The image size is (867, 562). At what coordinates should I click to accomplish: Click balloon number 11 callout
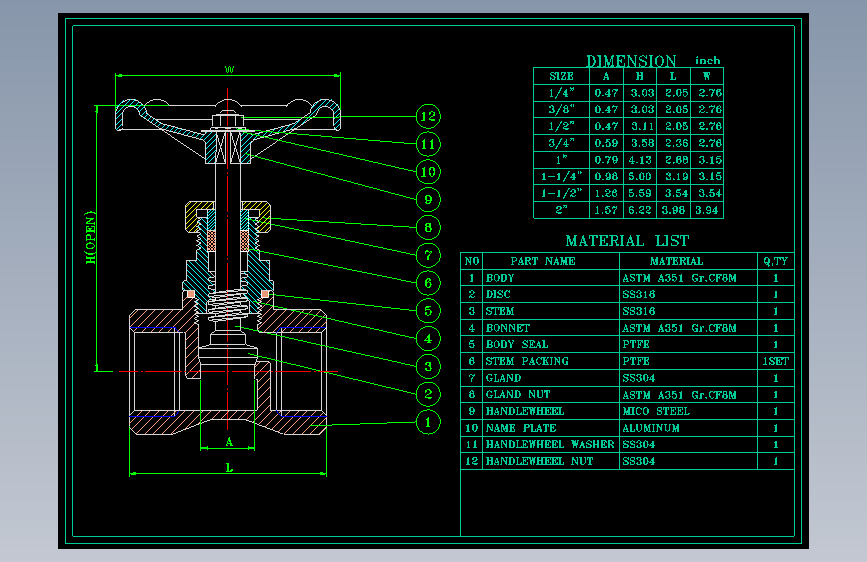tap(428, 144)
